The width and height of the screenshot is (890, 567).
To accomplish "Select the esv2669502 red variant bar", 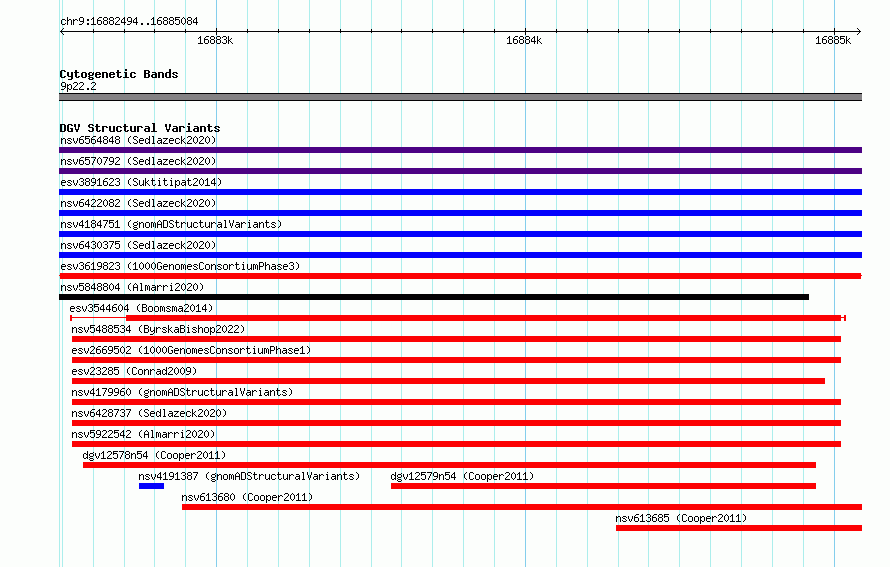I will pos(456,360).
